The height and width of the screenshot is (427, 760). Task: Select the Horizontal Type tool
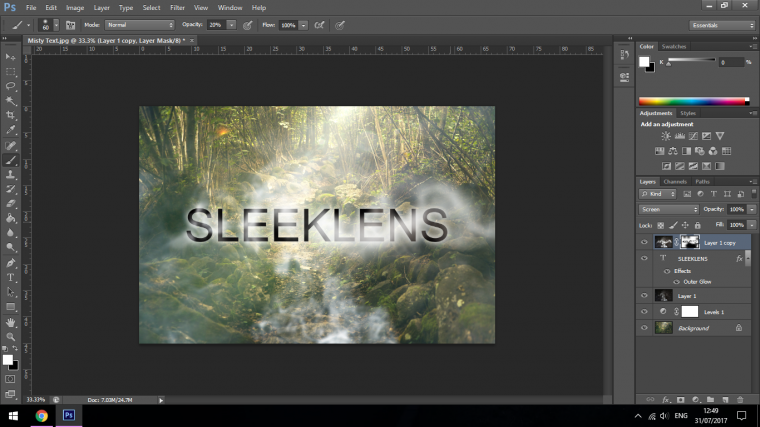(x=10, y=278)
